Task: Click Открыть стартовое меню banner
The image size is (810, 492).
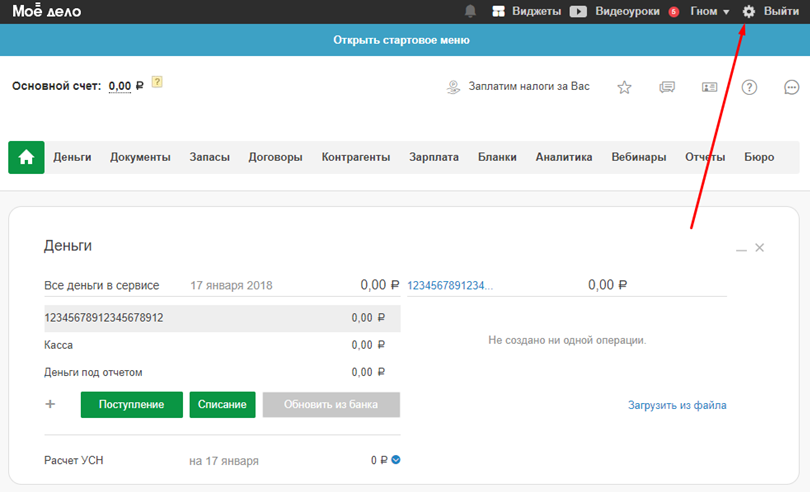Action: click(x=401, y=40)
